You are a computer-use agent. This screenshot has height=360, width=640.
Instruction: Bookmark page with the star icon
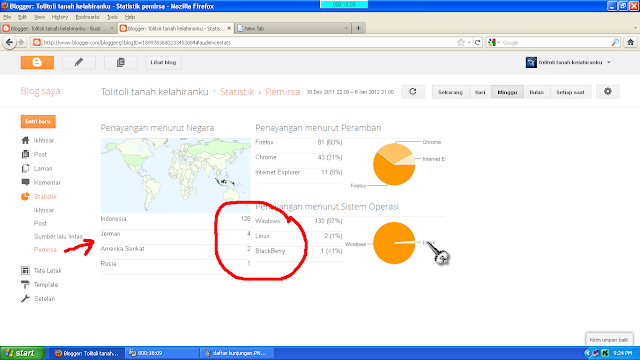(461, 42)
